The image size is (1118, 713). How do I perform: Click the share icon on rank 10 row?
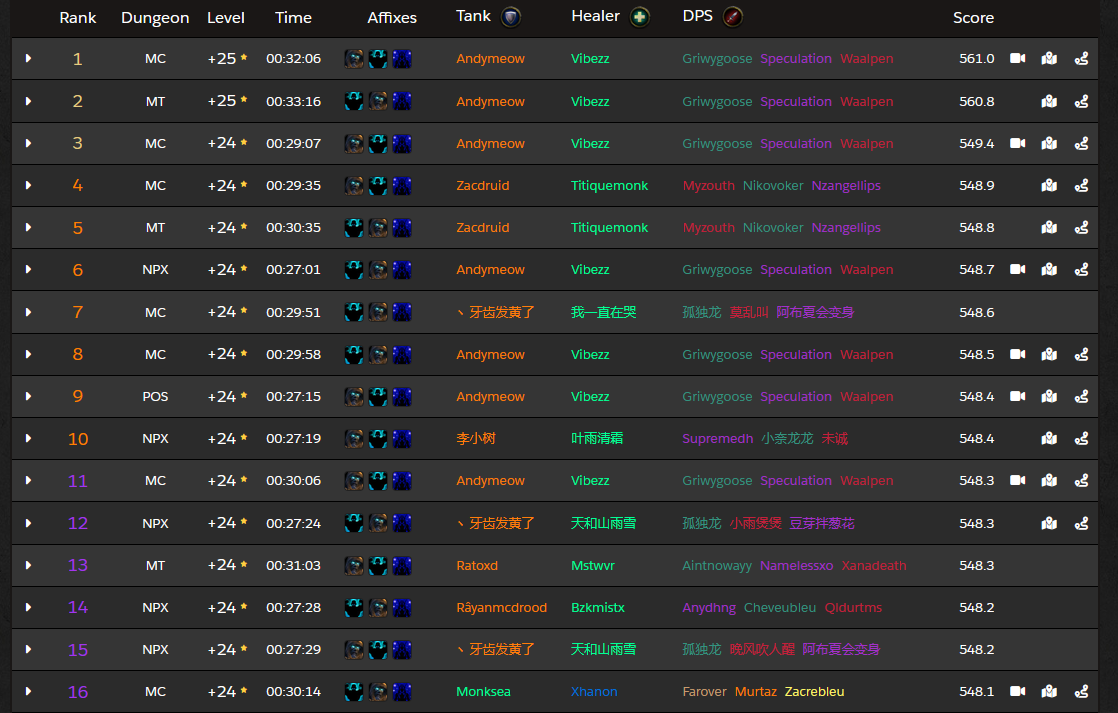pyautogui.click(x=1082, y=438)
